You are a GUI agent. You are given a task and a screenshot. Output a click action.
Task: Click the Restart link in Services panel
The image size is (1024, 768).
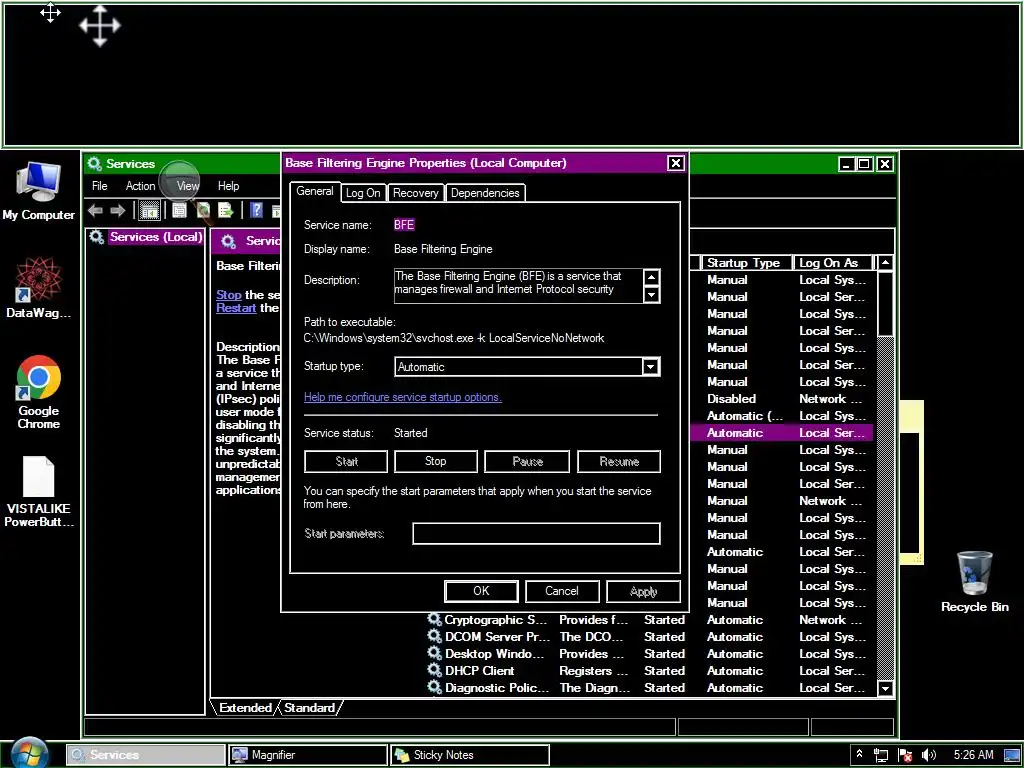236,308
